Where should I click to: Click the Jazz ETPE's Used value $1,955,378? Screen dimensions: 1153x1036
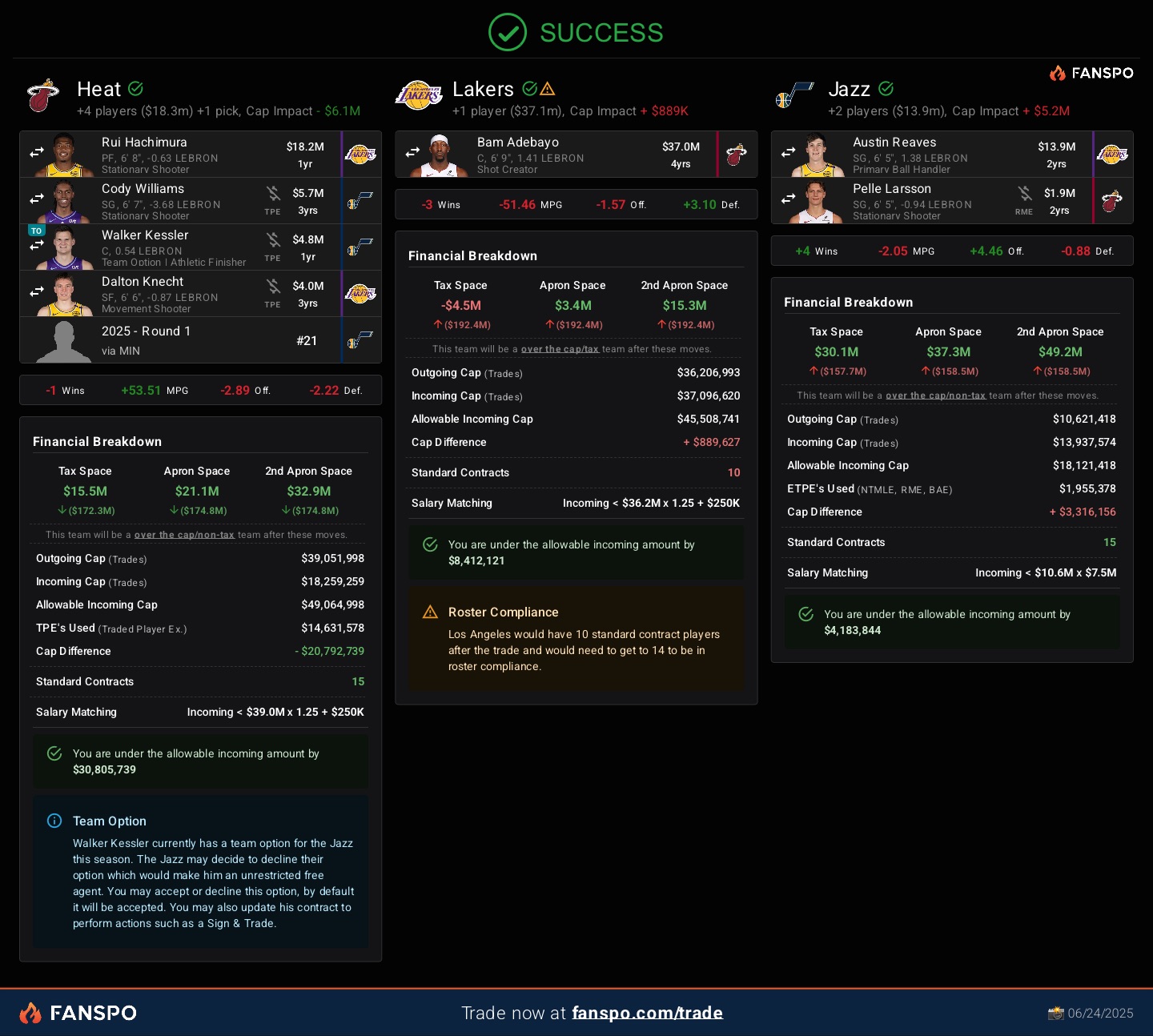[1087, 488]
